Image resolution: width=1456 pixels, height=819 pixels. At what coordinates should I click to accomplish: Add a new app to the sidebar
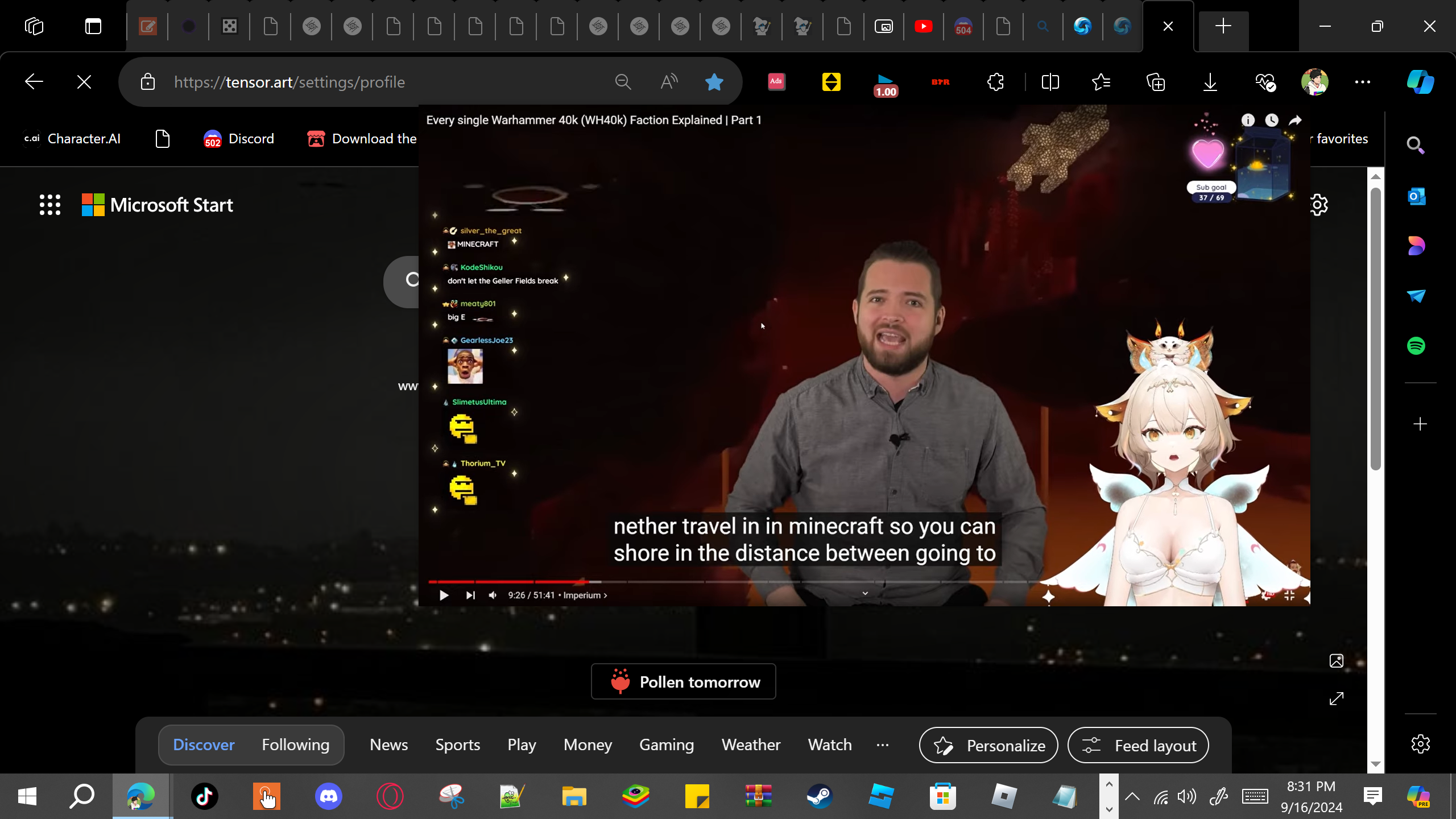tap(1420, 424)
